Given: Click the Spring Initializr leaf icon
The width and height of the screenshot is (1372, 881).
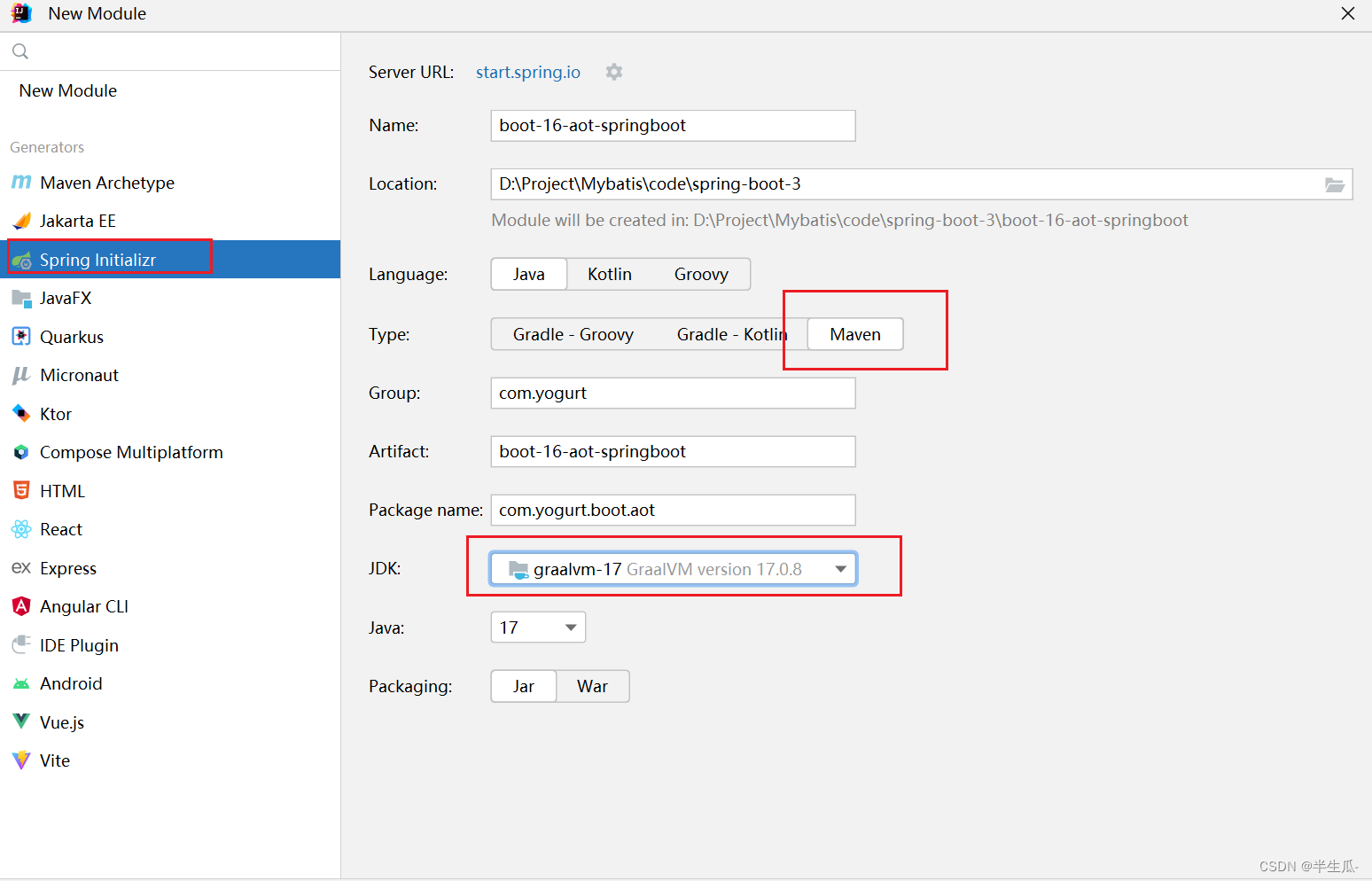Looking at the screenshot, I should tap(21, 260).
